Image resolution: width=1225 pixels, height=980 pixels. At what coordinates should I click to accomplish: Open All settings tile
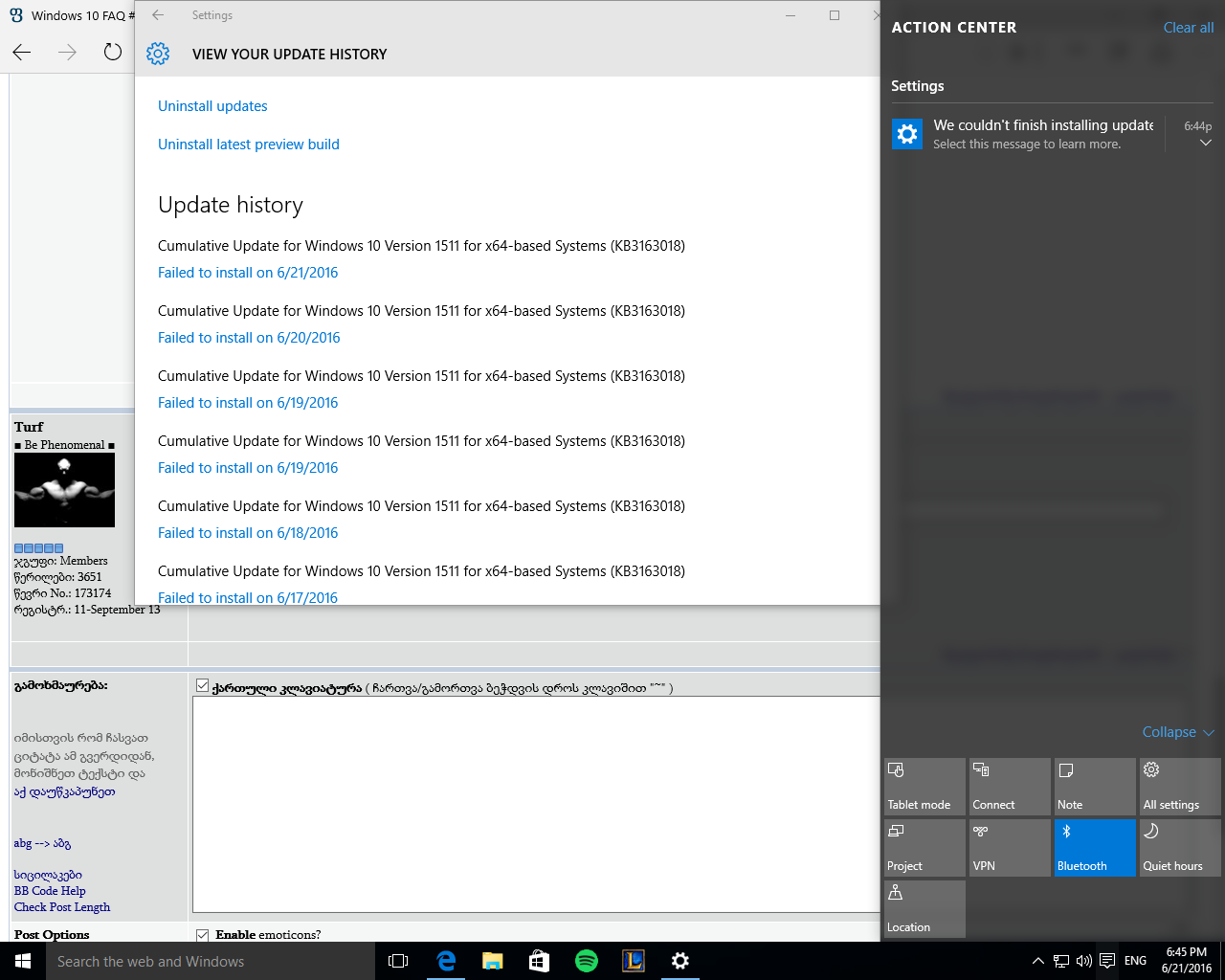click(x=1179, y=787)
